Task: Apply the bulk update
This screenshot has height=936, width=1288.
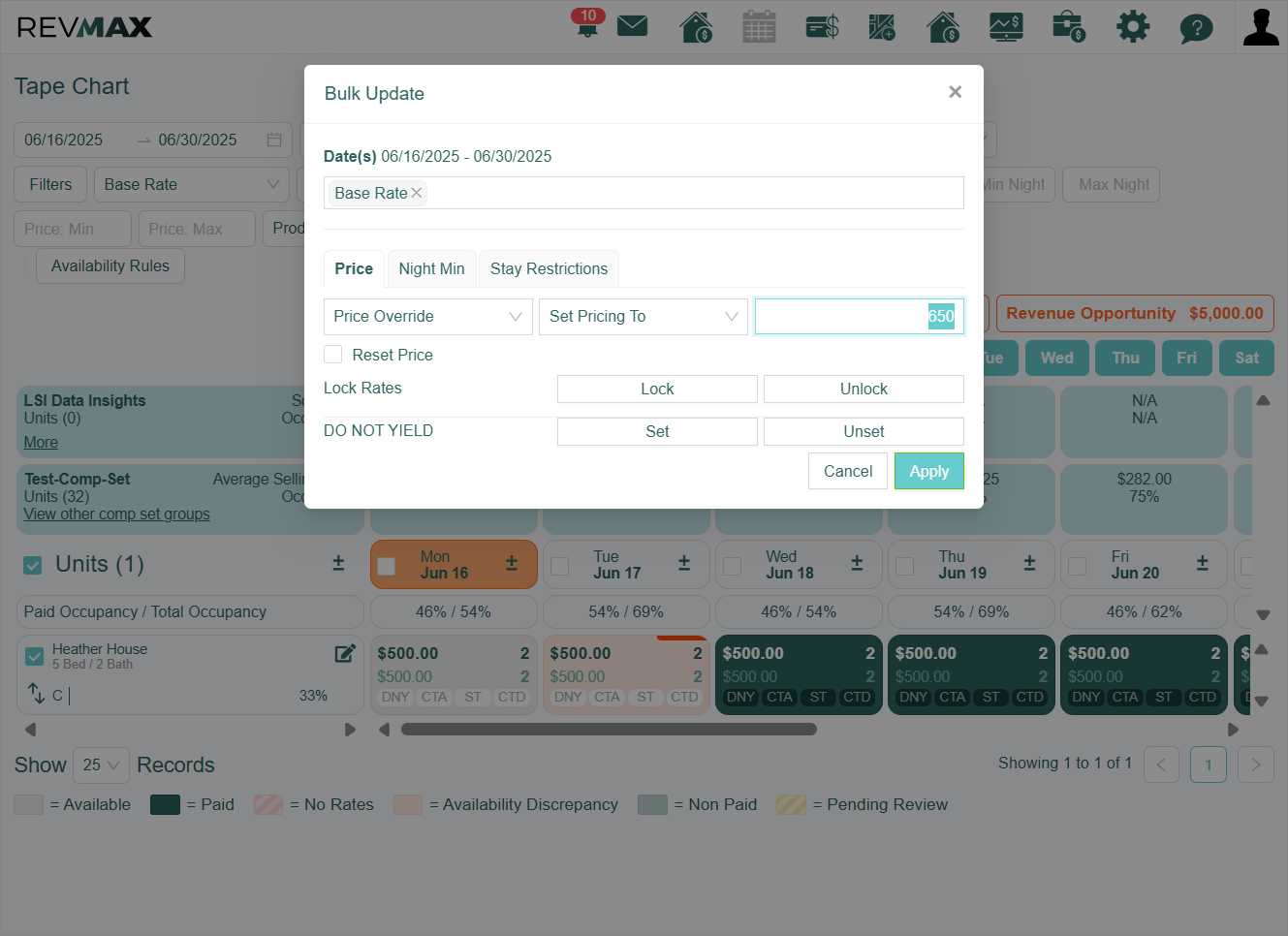Action: click(x=928, y=471)
